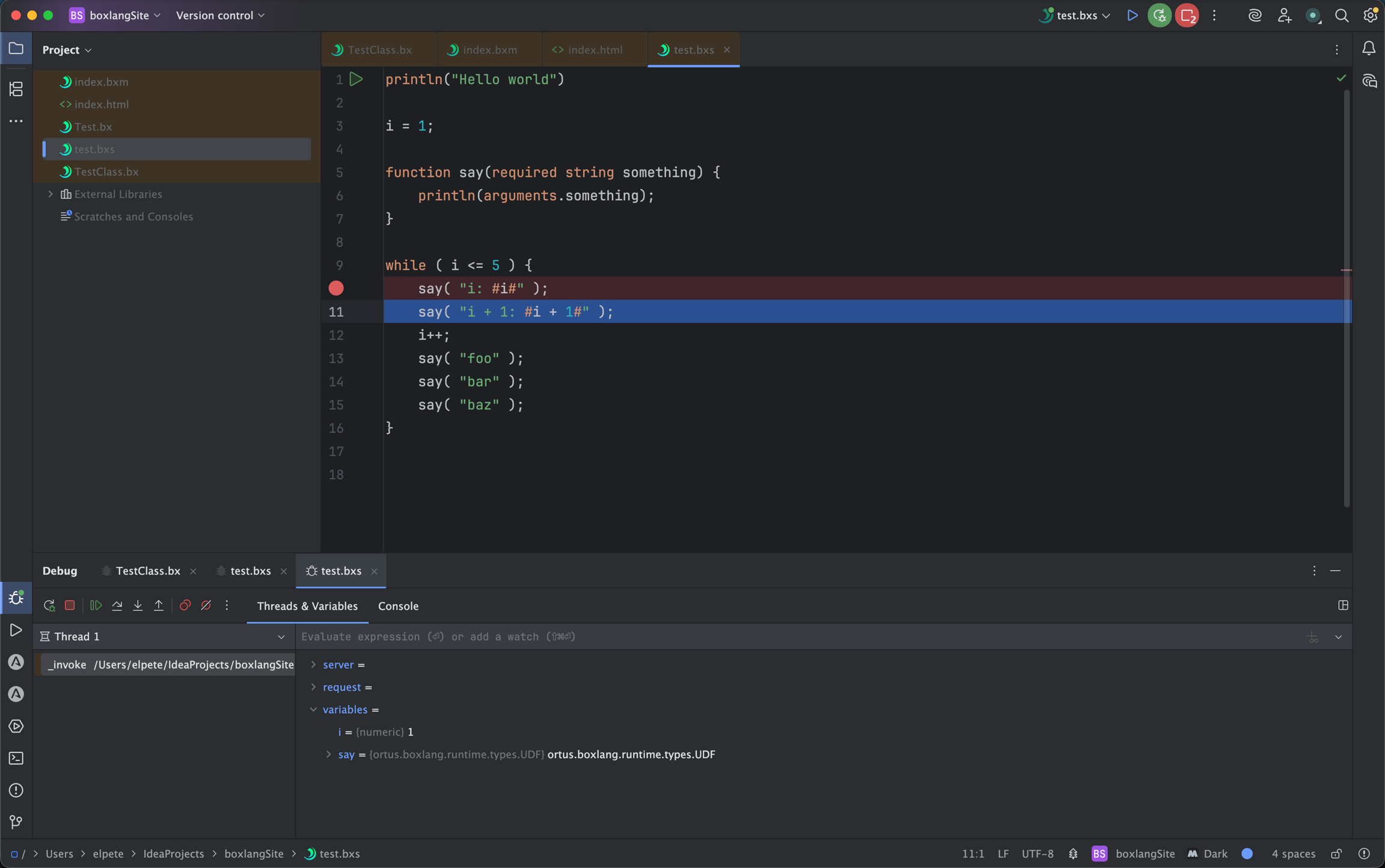Screen dimensions: 1385x868
Task: Expand the External Libraries tree node
Action: click(50, 194)
